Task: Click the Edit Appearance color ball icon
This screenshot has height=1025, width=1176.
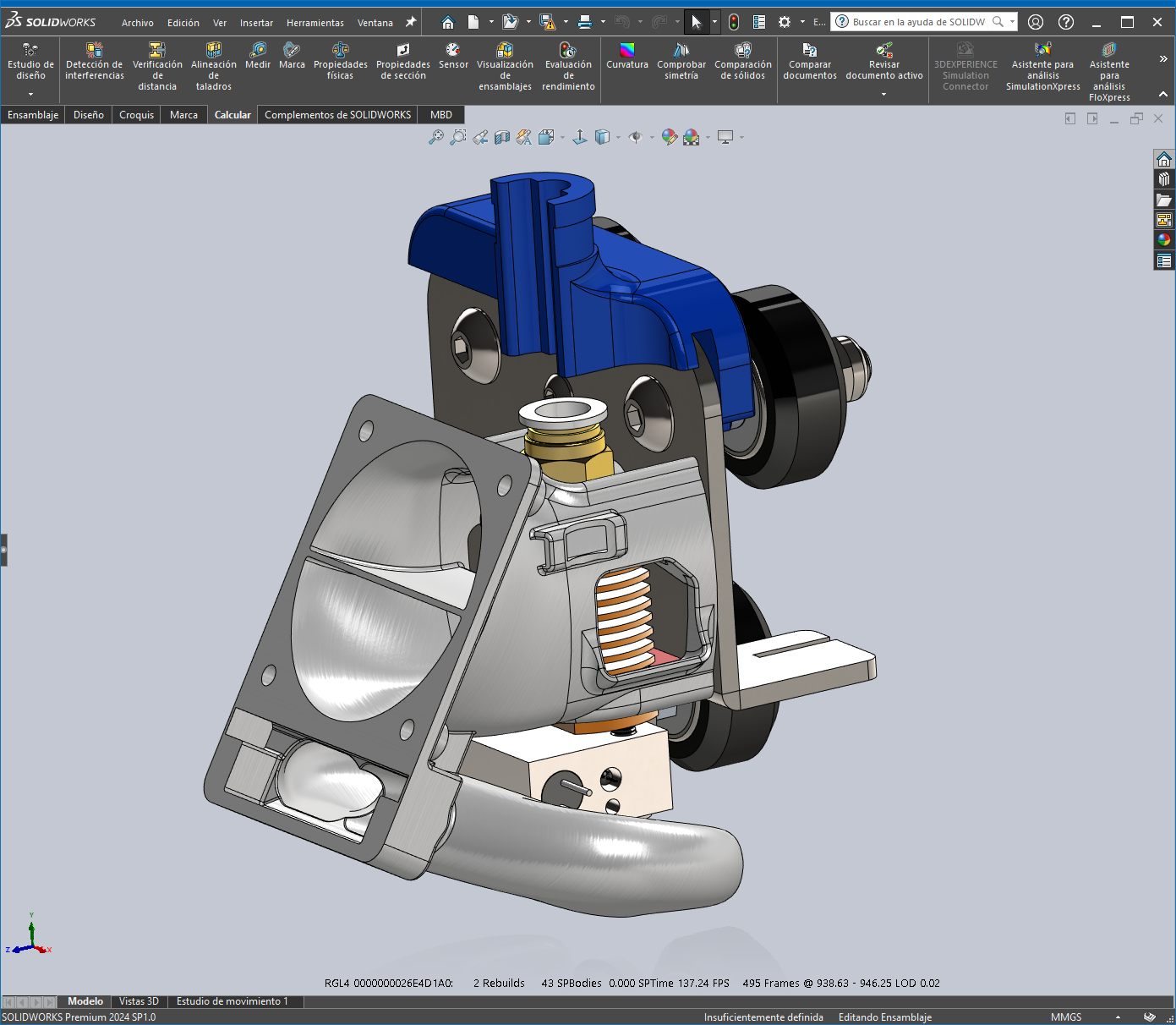Action: [669, 137]
